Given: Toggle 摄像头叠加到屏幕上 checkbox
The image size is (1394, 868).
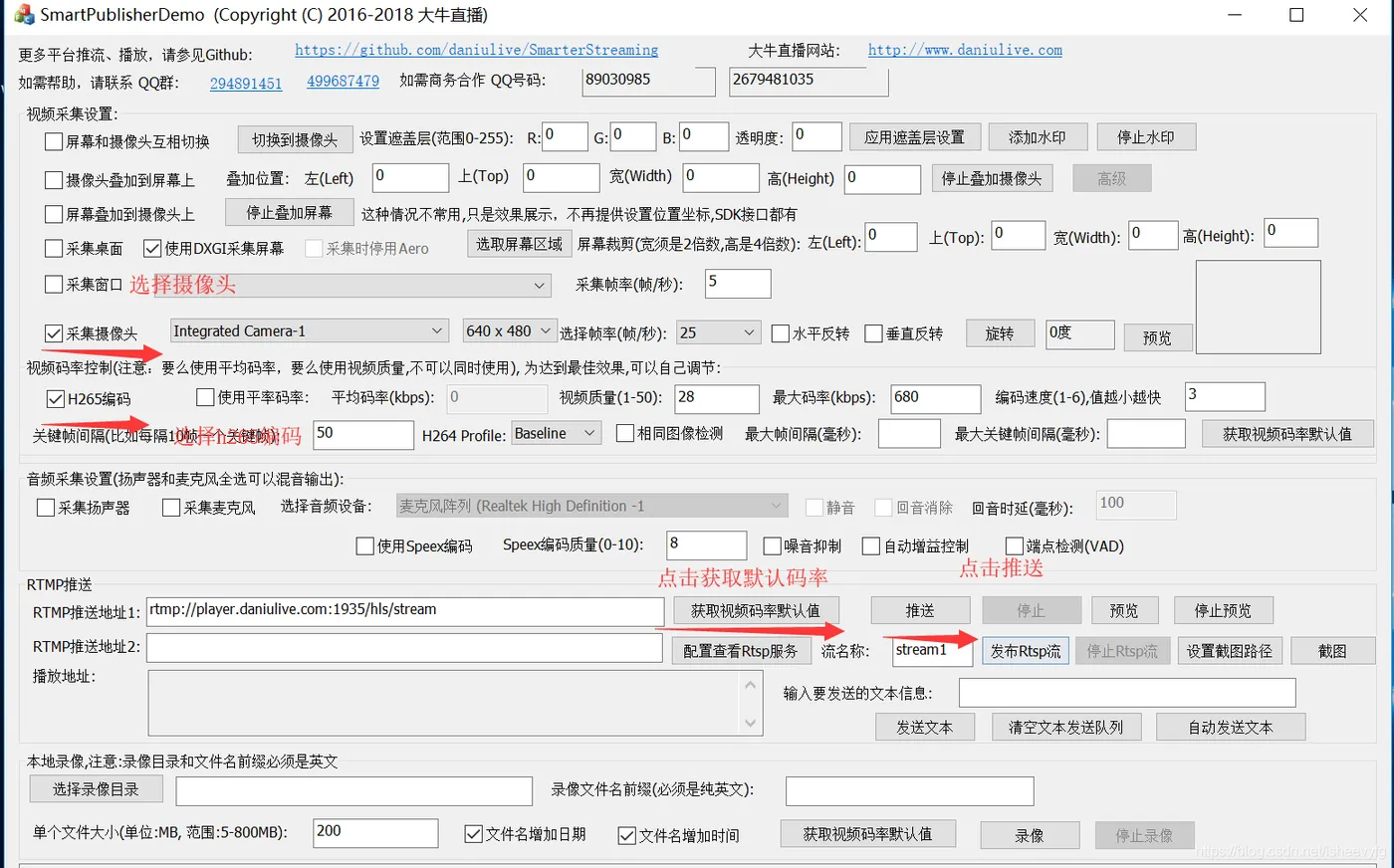Looking at the screenshot, I should point(54,180).
